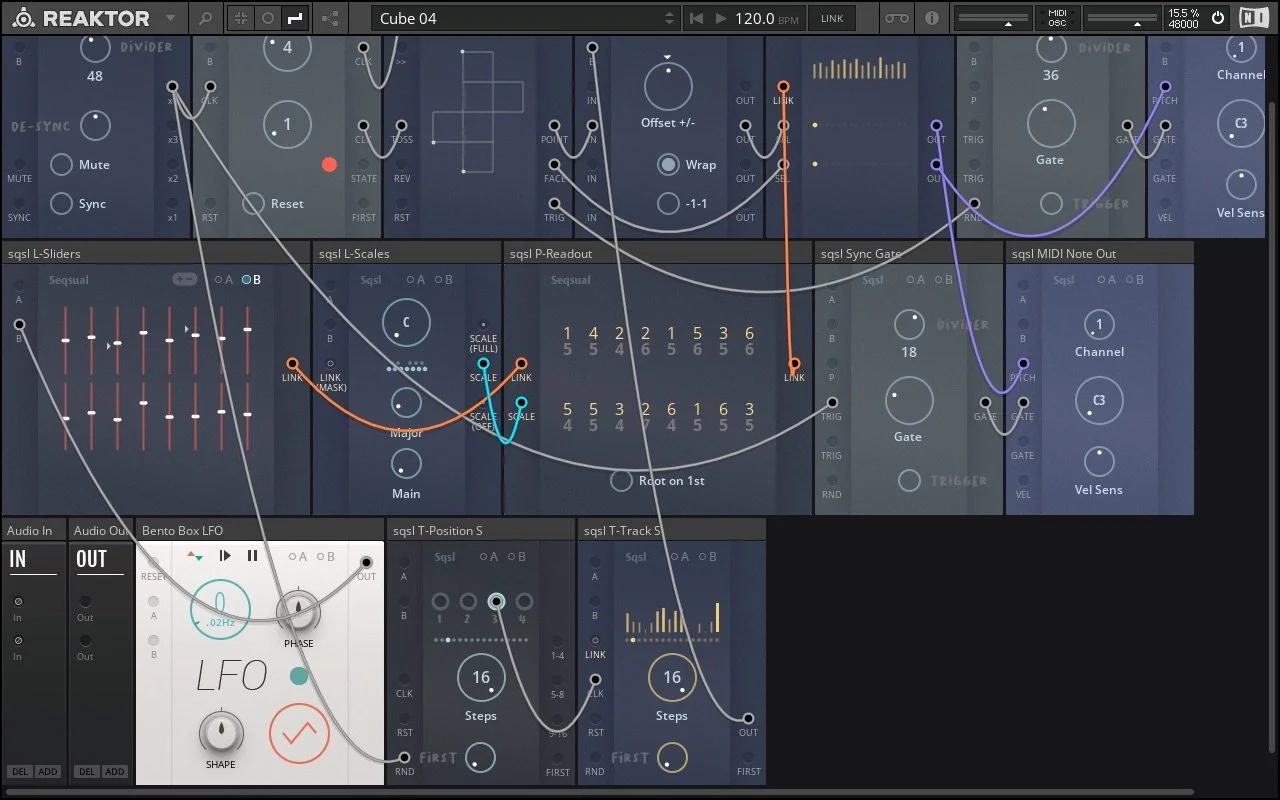Viewport: 1280px width, 800px height.
Task: Start playback with the toolbar play icon
Action: click(x=721, y=18)
